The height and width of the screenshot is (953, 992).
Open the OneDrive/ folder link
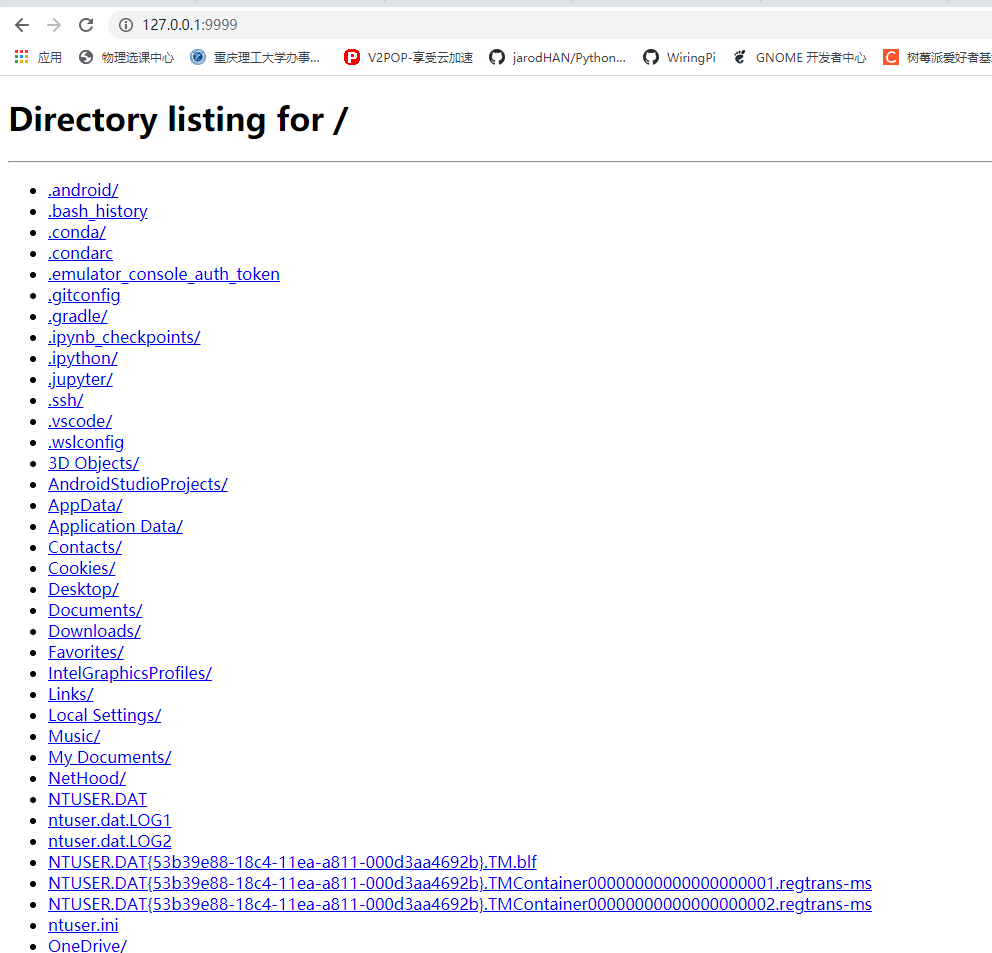click(87, 945)
